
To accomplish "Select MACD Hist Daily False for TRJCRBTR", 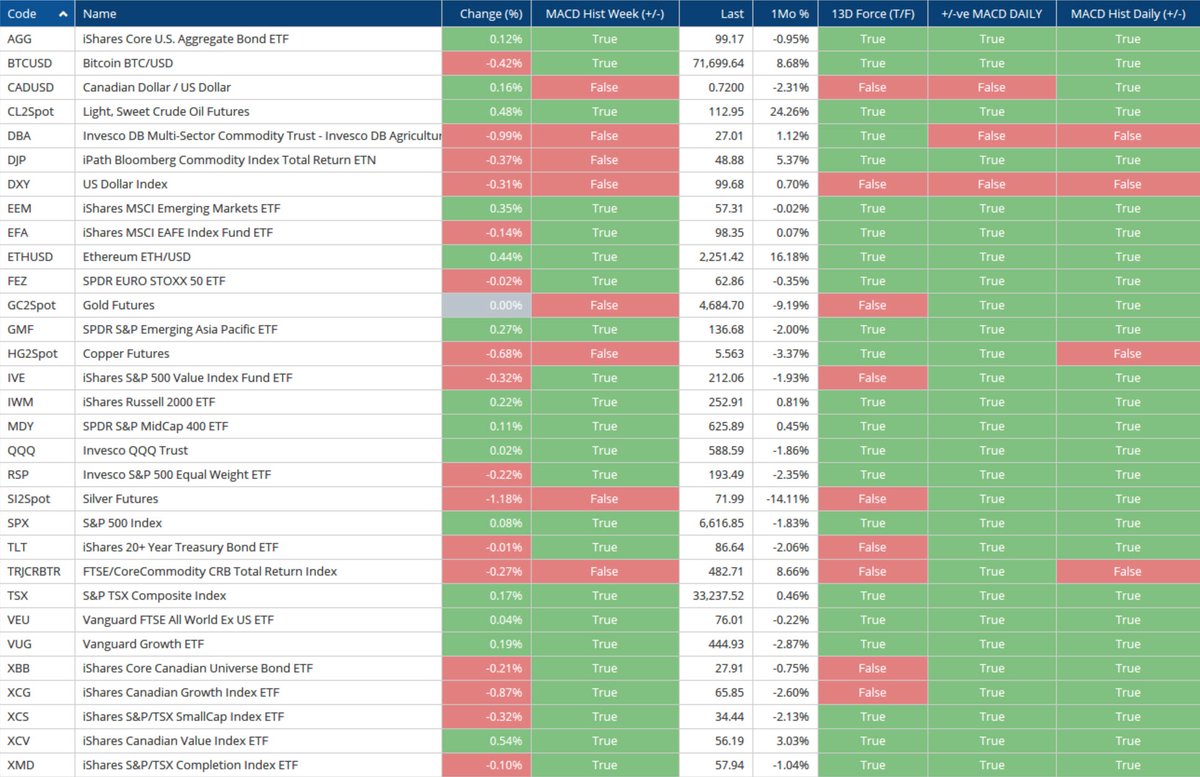I will pyautogui.click(x=1127, y=571).
